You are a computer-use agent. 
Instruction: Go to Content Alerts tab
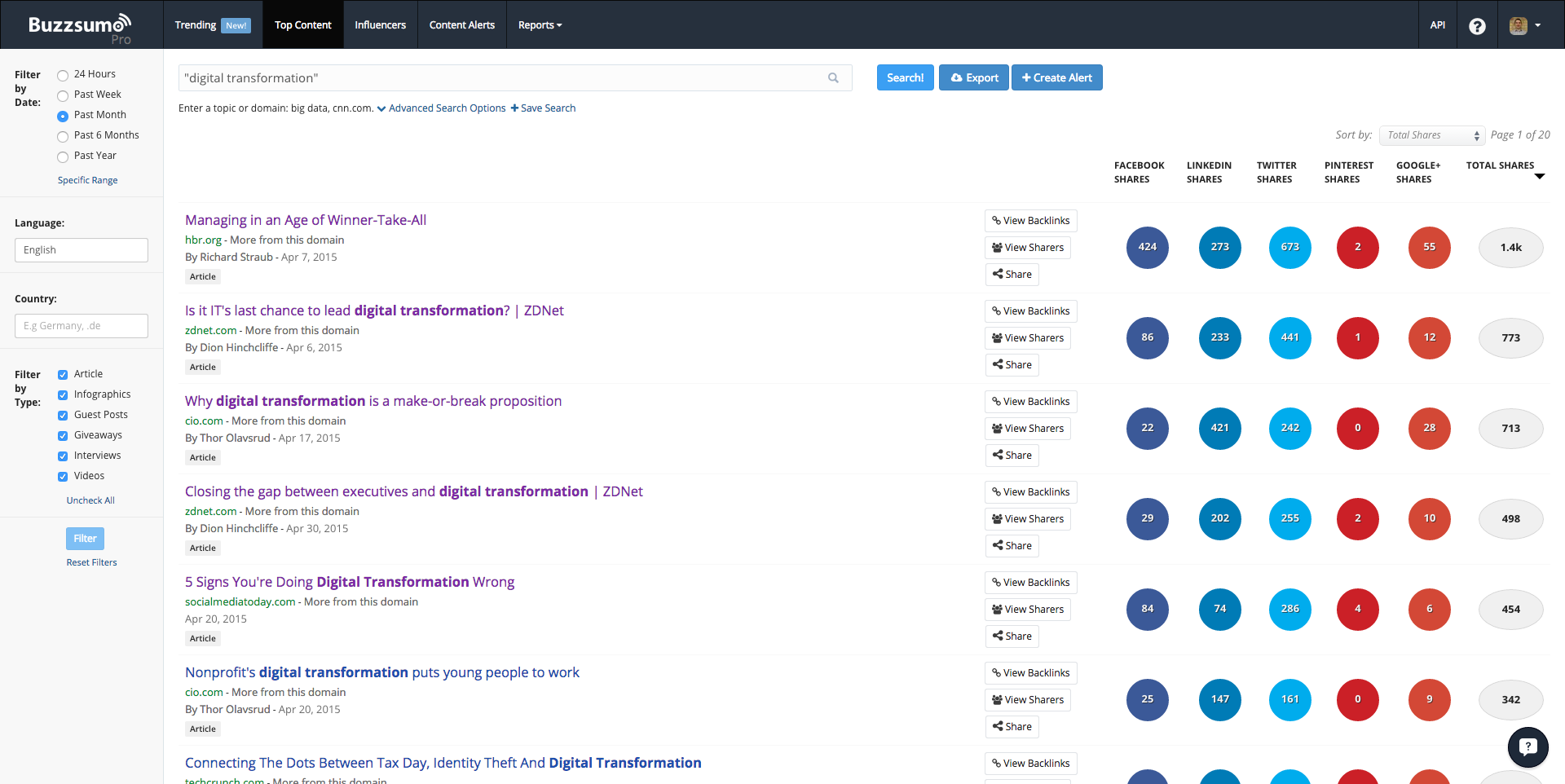pos(461,25)
